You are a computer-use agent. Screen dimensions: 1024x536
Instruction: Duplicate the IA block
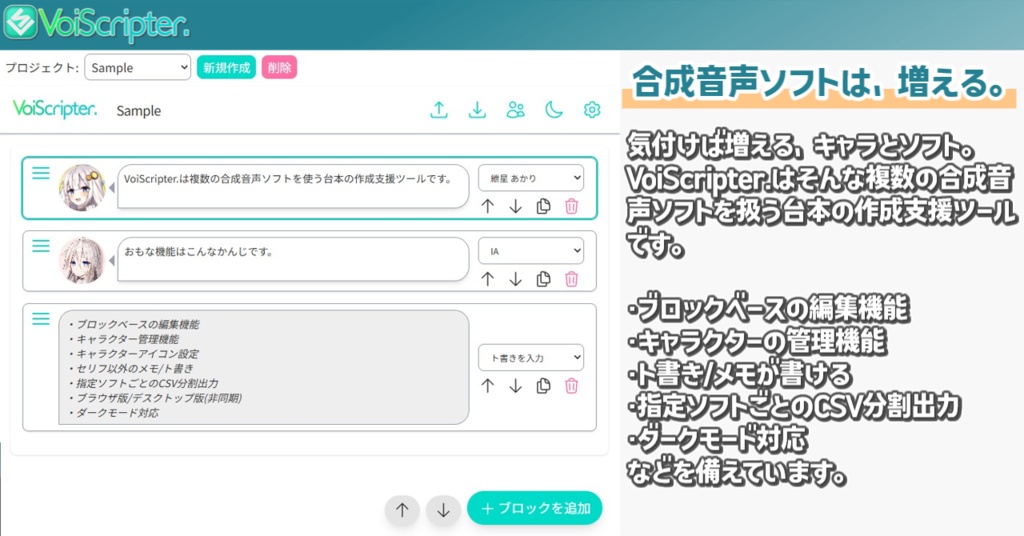[x=543, y=279]
